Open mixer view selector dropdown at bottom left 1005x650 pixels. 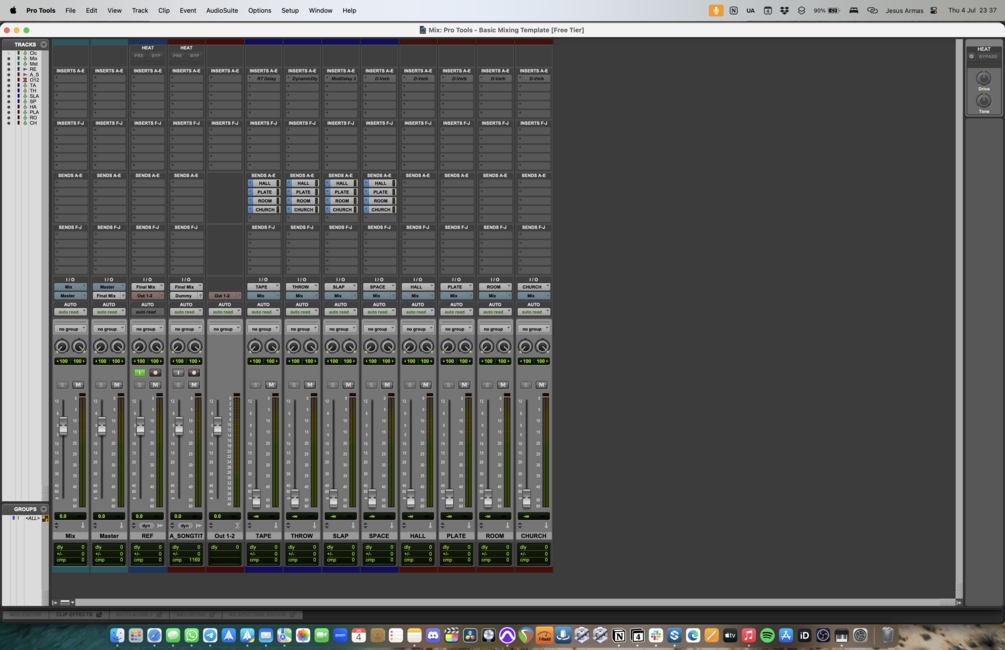tap(67, 603)
